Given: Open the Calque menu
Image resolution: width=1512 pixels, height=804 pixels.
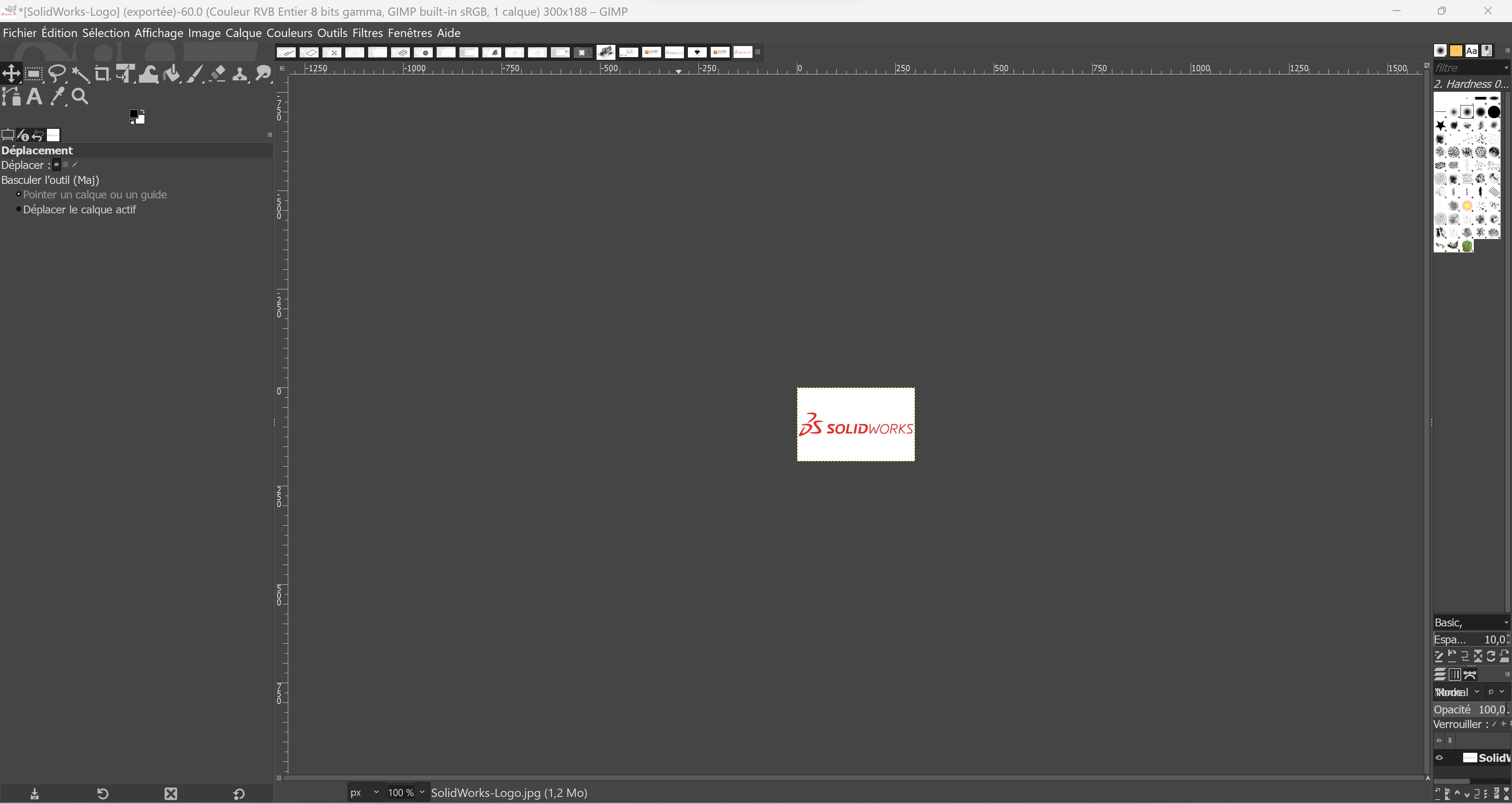Looking at the screenshot, I should pos(244,33).
